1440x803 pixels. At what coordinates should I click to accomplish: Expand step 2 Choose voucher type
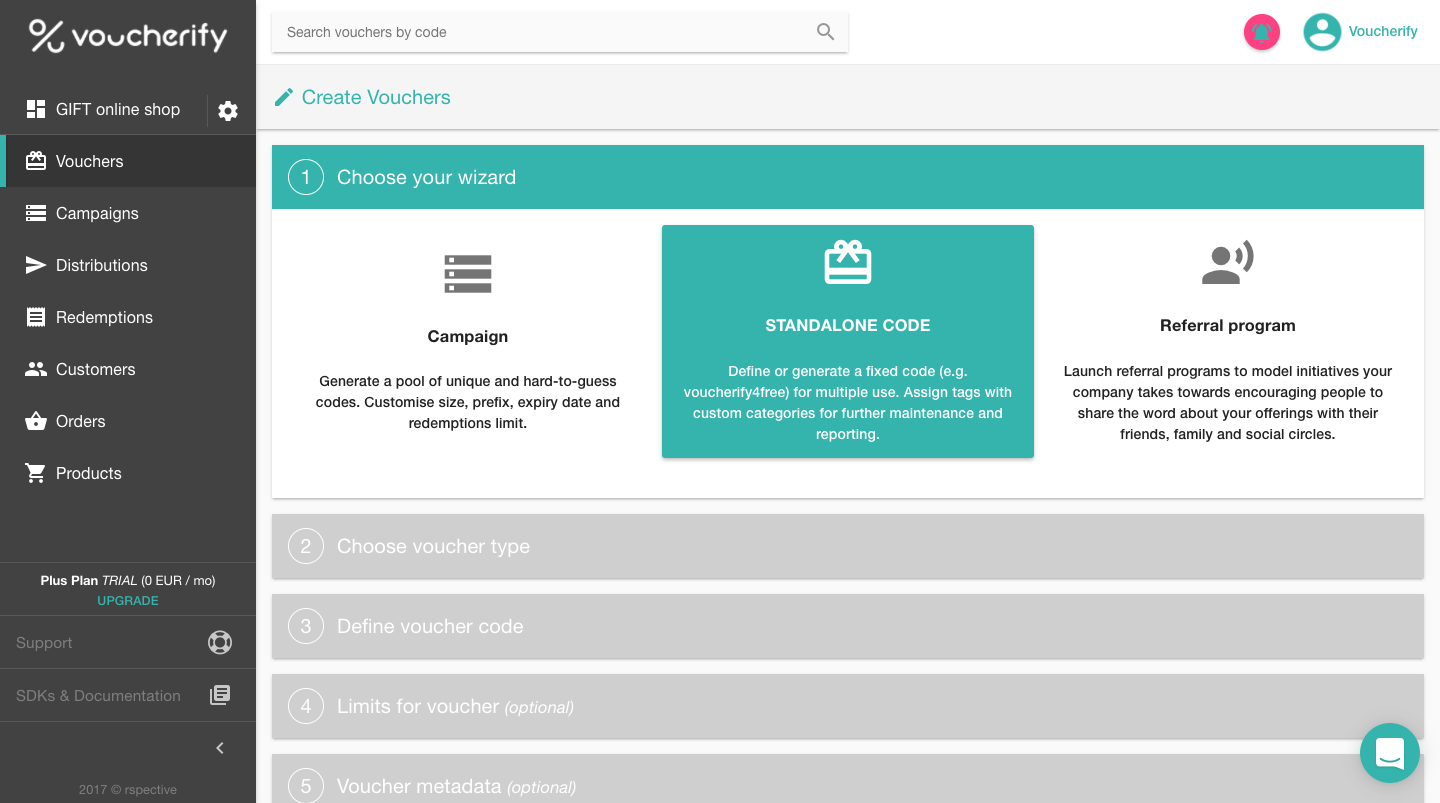point(848,546)
